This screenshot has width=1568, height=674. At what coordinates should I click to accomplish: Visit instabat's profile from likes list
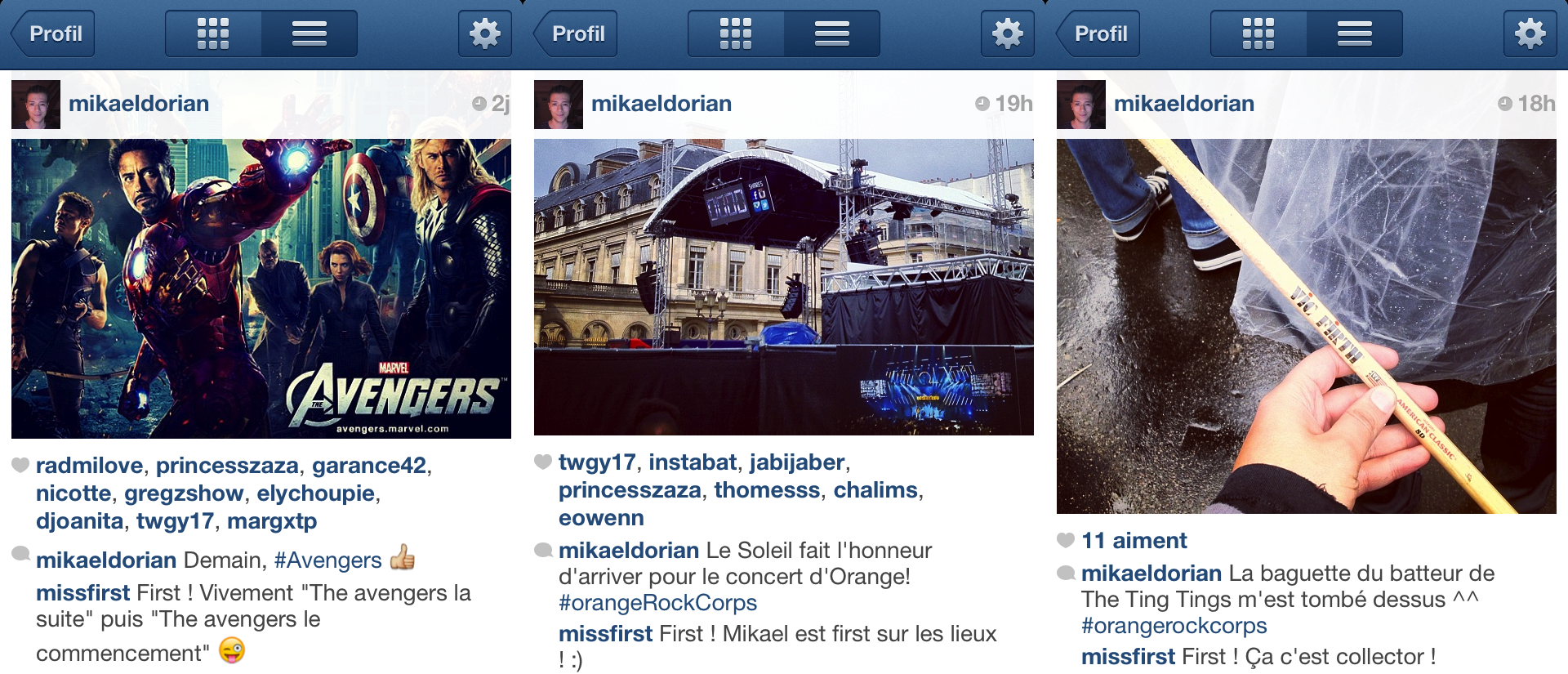coord(693,462)
